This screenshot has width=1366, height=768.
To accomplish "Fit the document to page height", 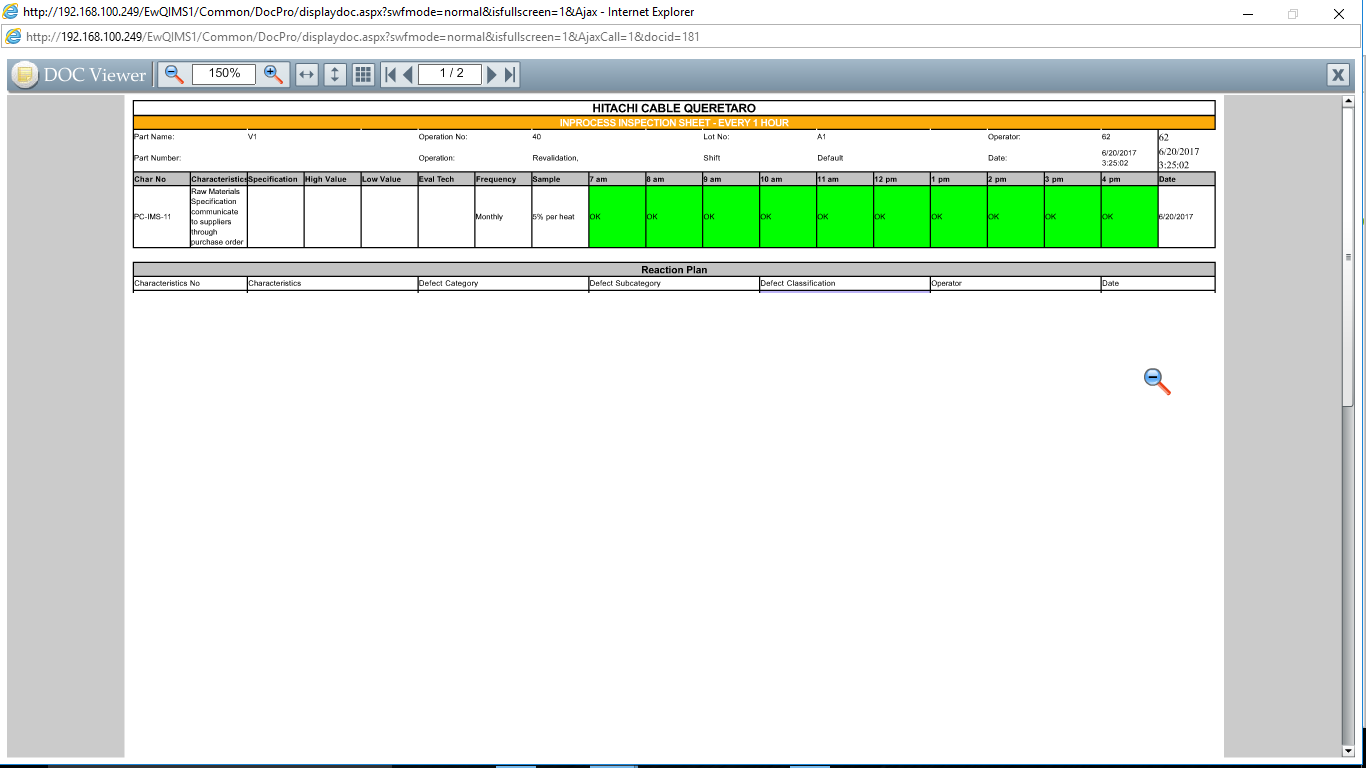I will coord(335,74).
